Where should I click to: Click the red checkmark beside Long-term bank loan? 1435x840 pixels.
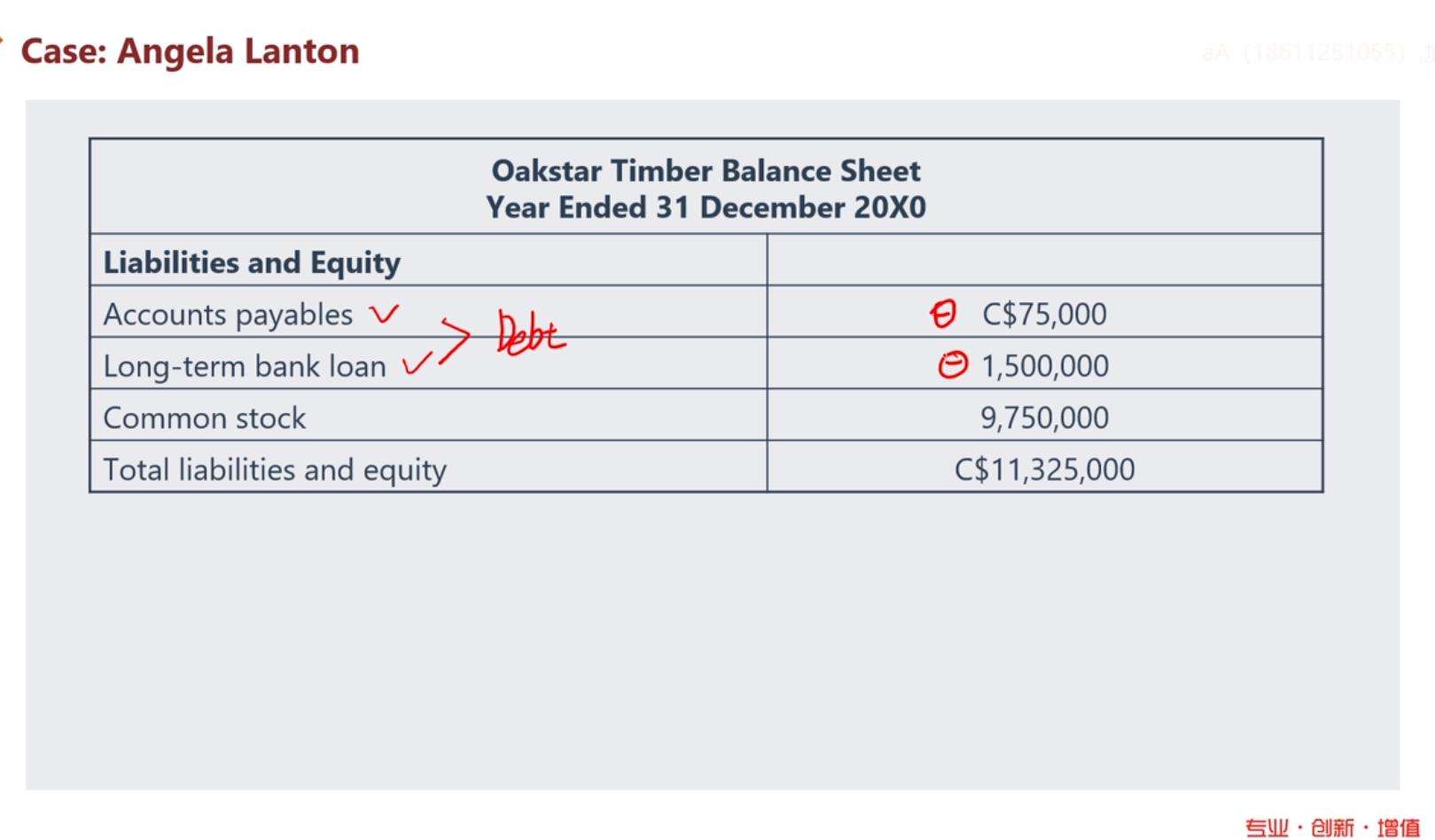point(416,363)
